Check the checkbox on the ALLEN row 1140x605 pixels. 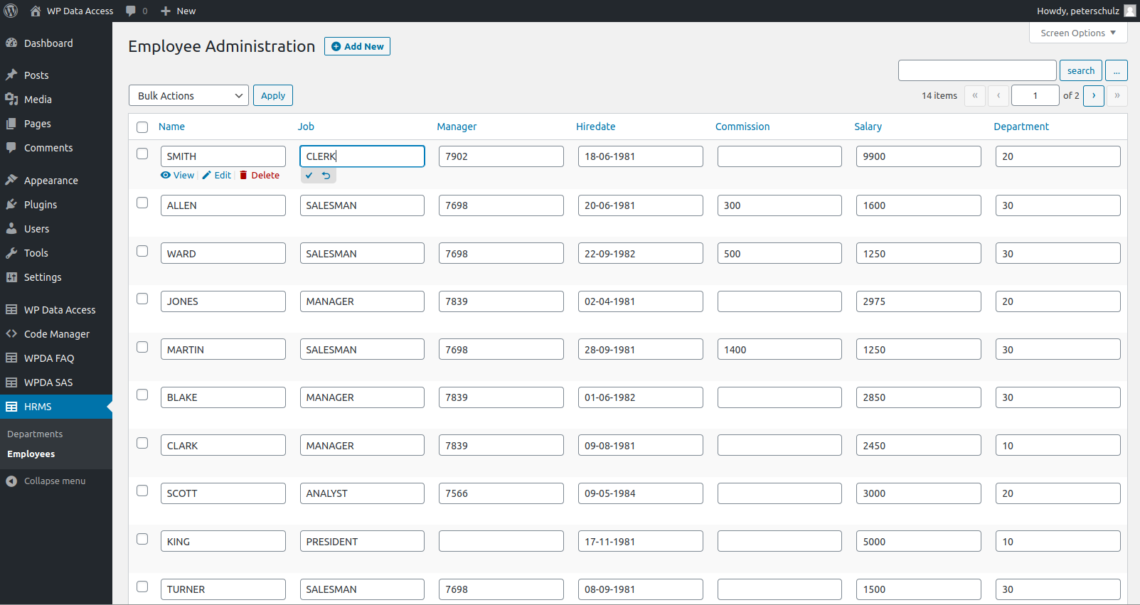(142, 202)
